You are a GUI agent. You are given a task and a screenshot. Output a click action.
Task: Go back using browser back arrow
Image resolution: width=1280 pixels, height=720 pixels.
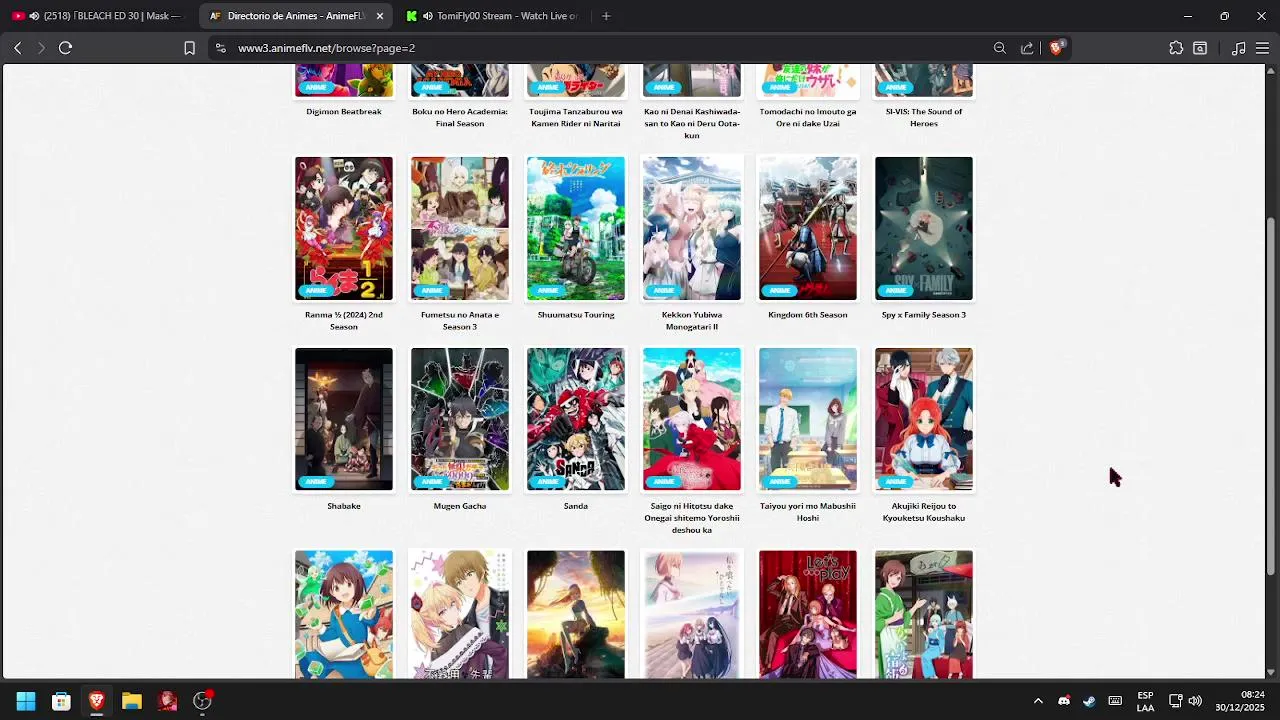coord(17,48)
